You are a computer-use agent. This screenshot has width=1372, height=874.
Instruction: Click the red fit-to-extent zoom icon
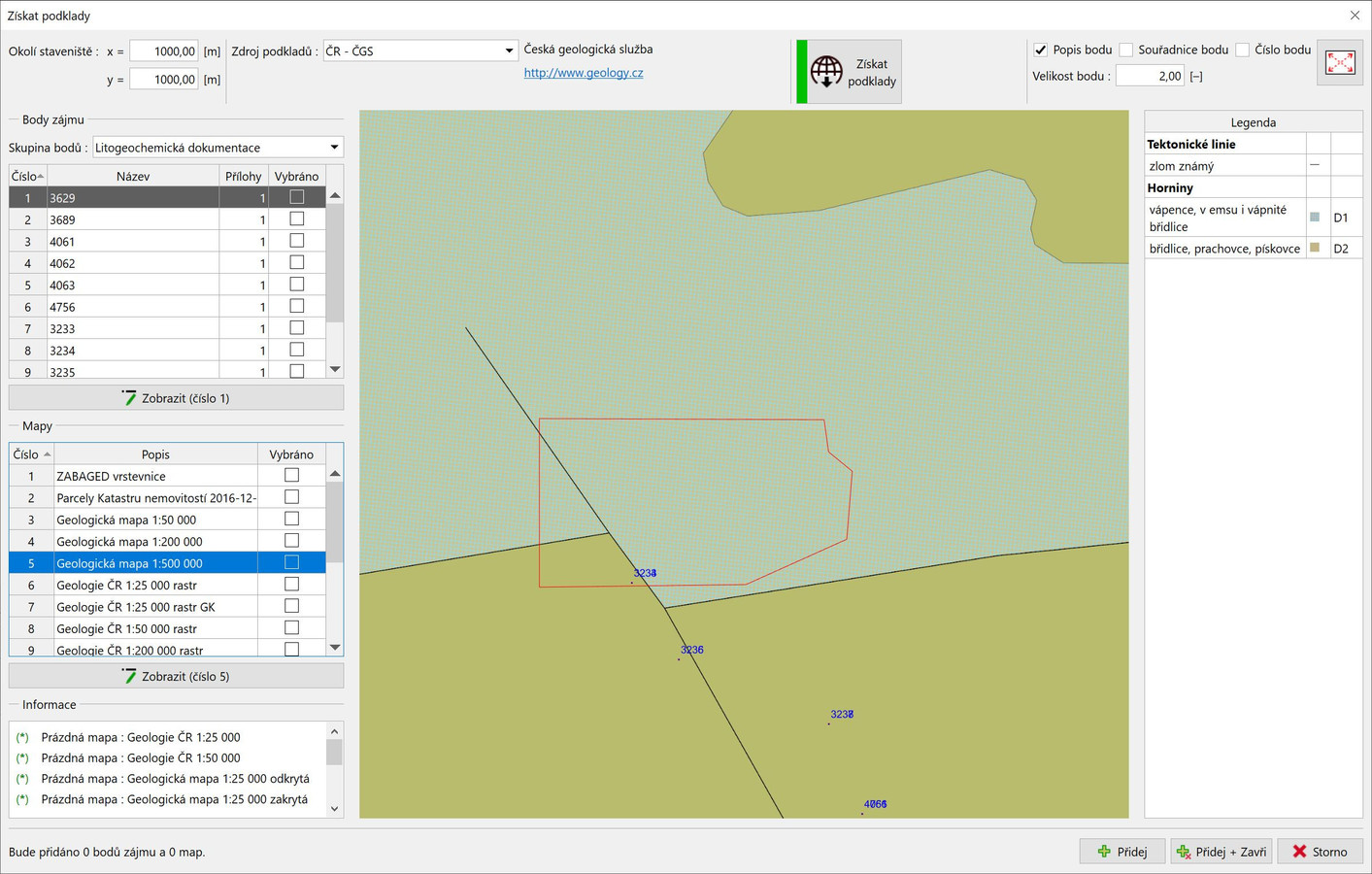(1340, 63)
